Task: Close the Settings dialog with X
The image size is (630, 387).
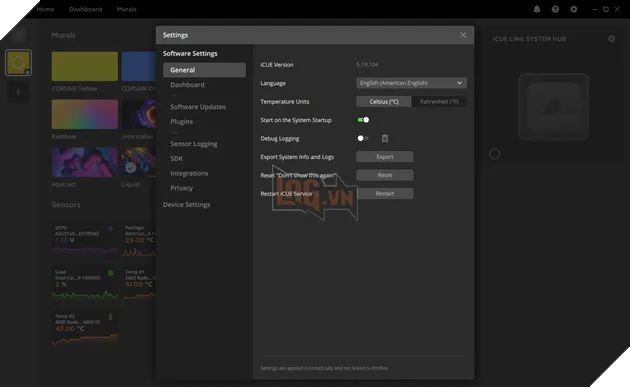Action: pyautogui.click(x=463, y=35)
